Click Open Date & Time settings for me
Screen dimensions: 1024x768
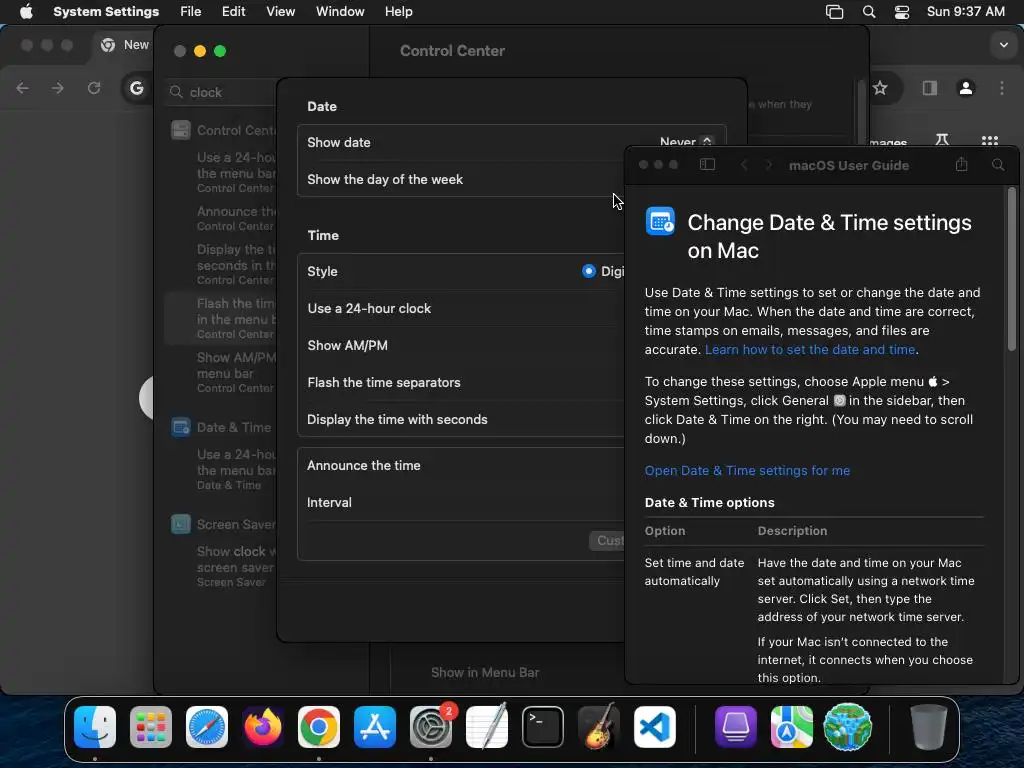click(x=747, y=470)
